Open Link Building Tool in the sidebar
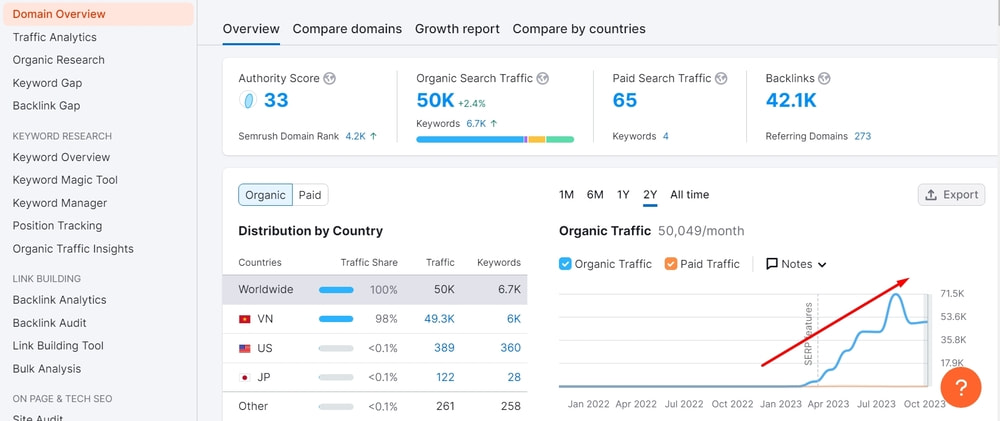The height and width of the screenshot is (421, 1000). click(58, 346)
